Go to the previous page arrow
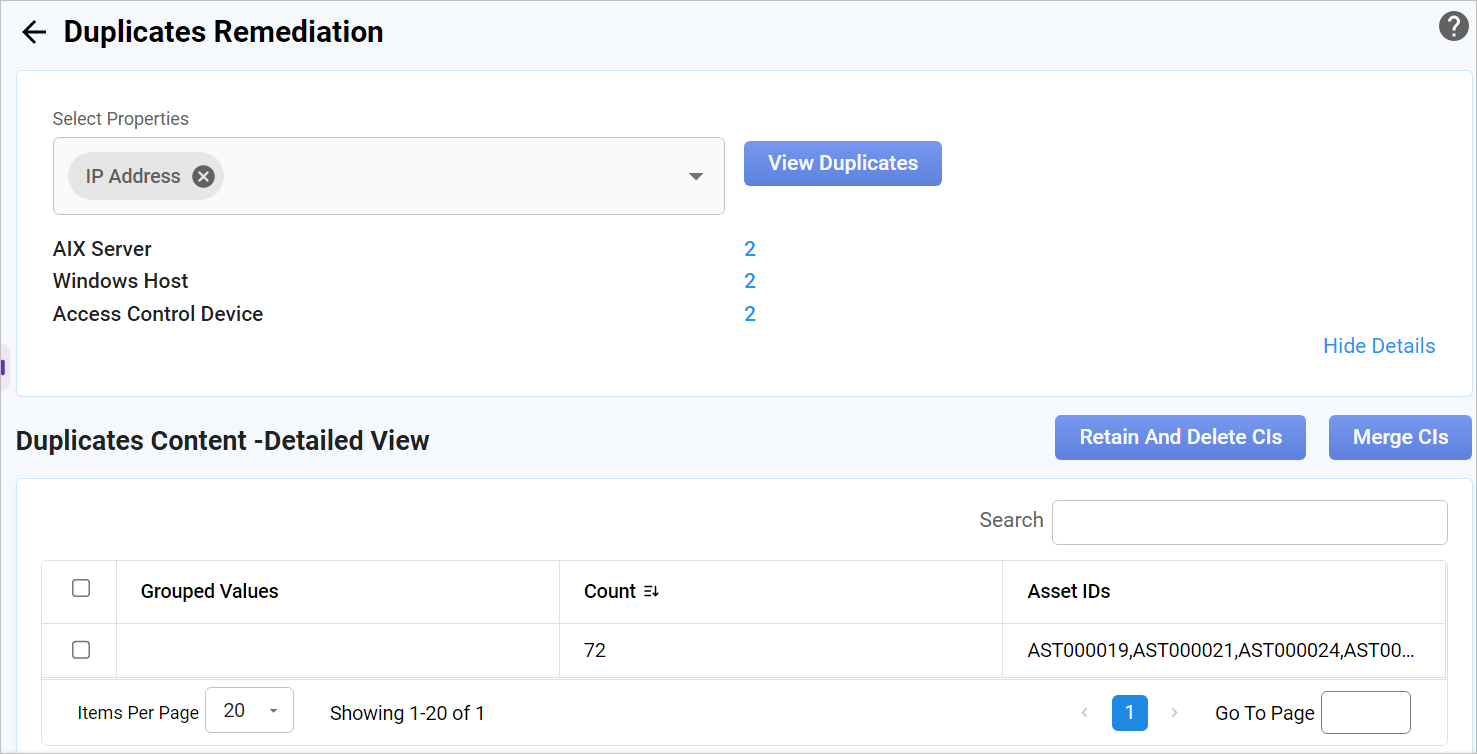Screen dimensions: 1477x754 pos(1085,713)
